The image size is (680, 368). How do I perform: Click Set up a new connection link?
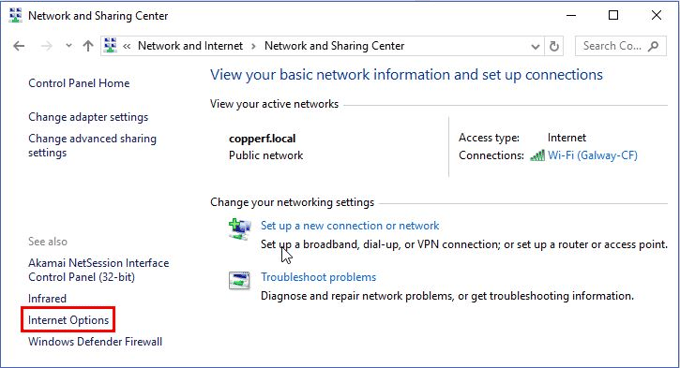pos(350,225)
